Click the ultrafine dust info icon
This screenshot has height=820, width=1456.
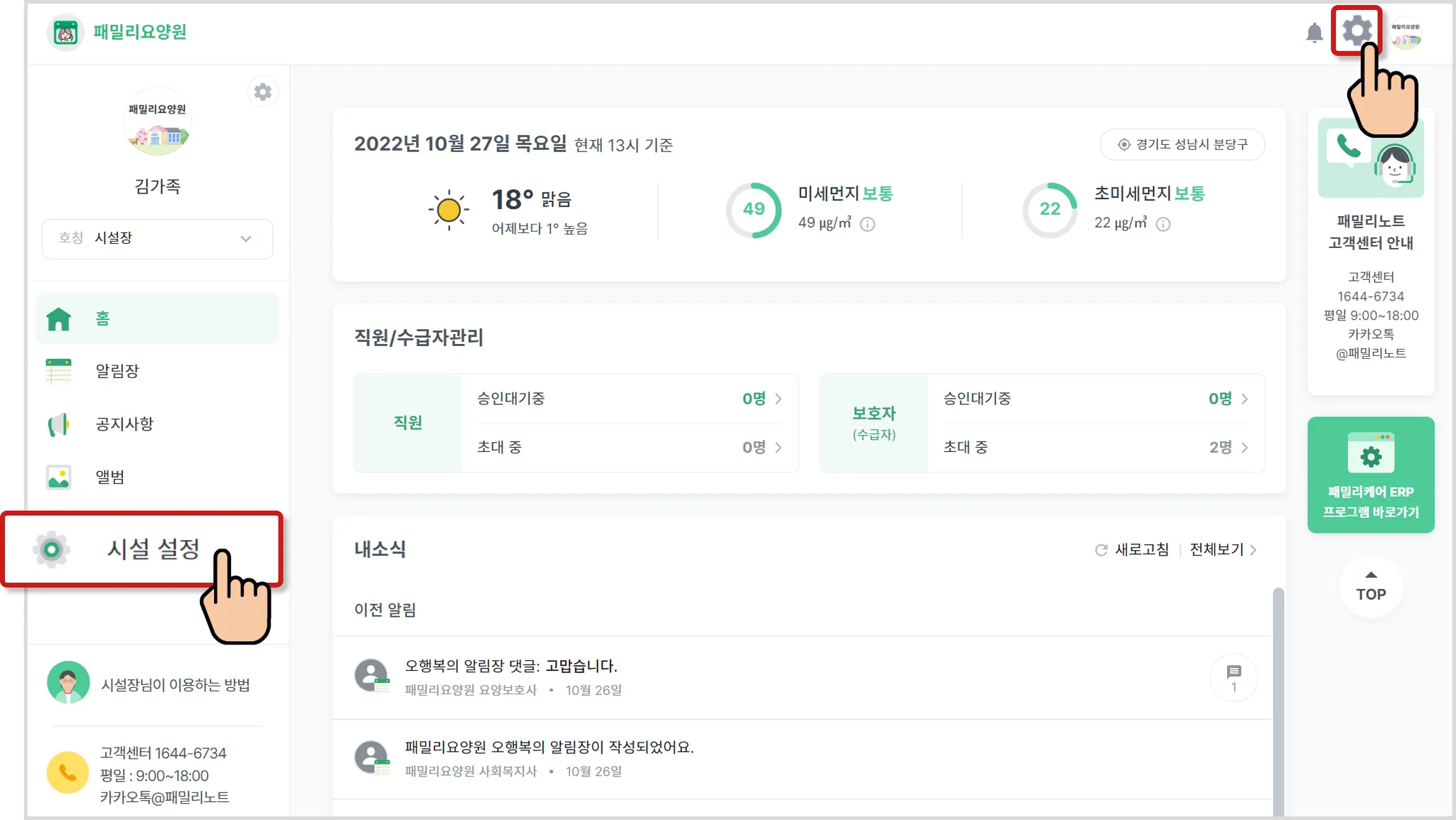pos(1163,225)
